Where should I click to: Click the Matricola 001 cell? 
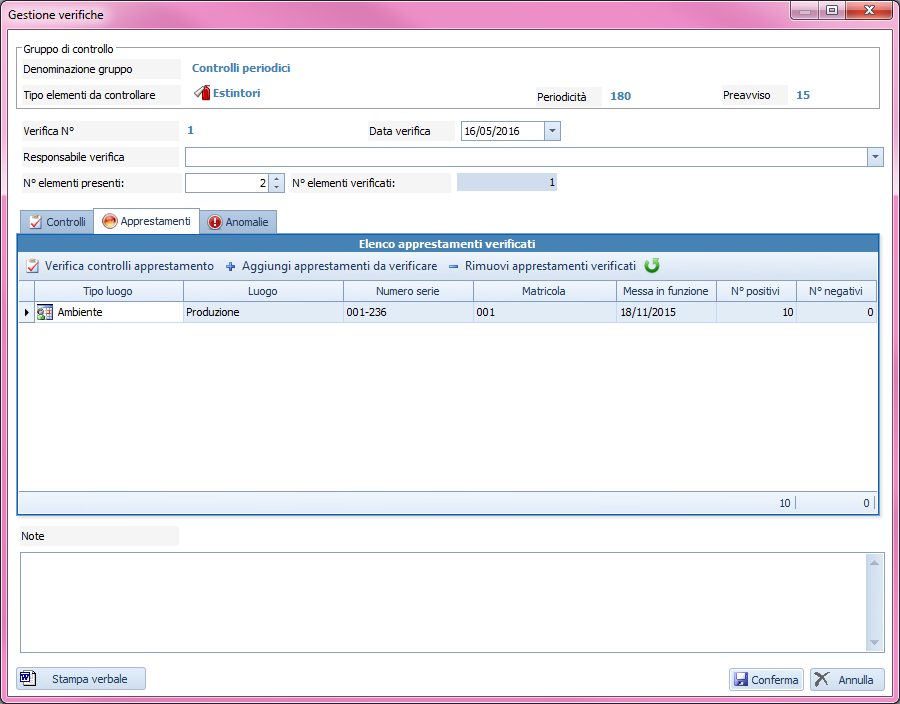[x=544, y=312]
